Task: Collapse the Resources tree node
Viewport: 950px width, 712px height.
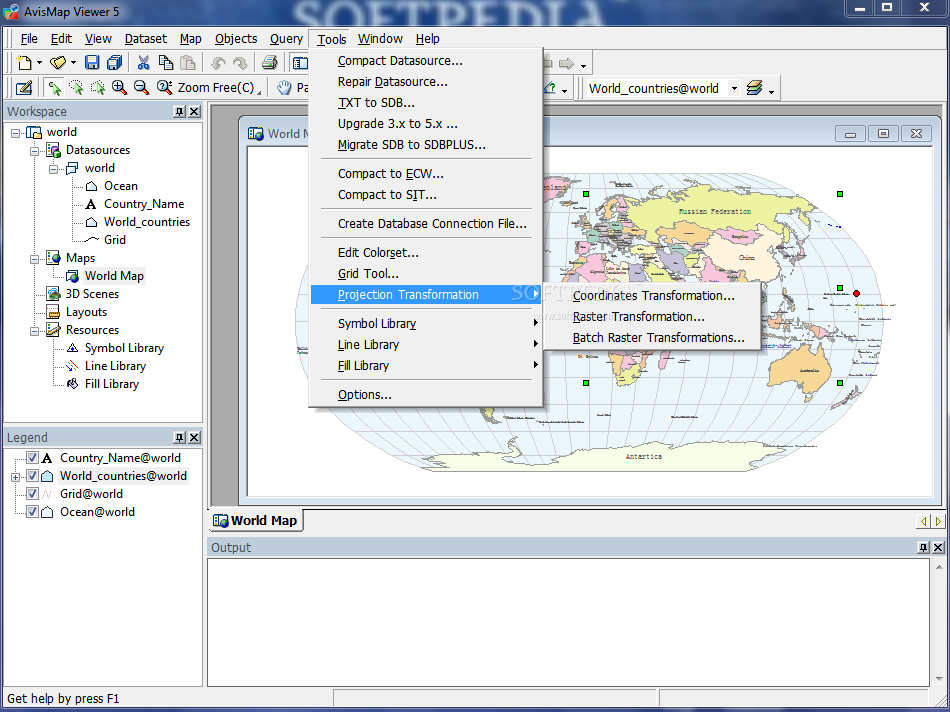Action: point(35,330)
